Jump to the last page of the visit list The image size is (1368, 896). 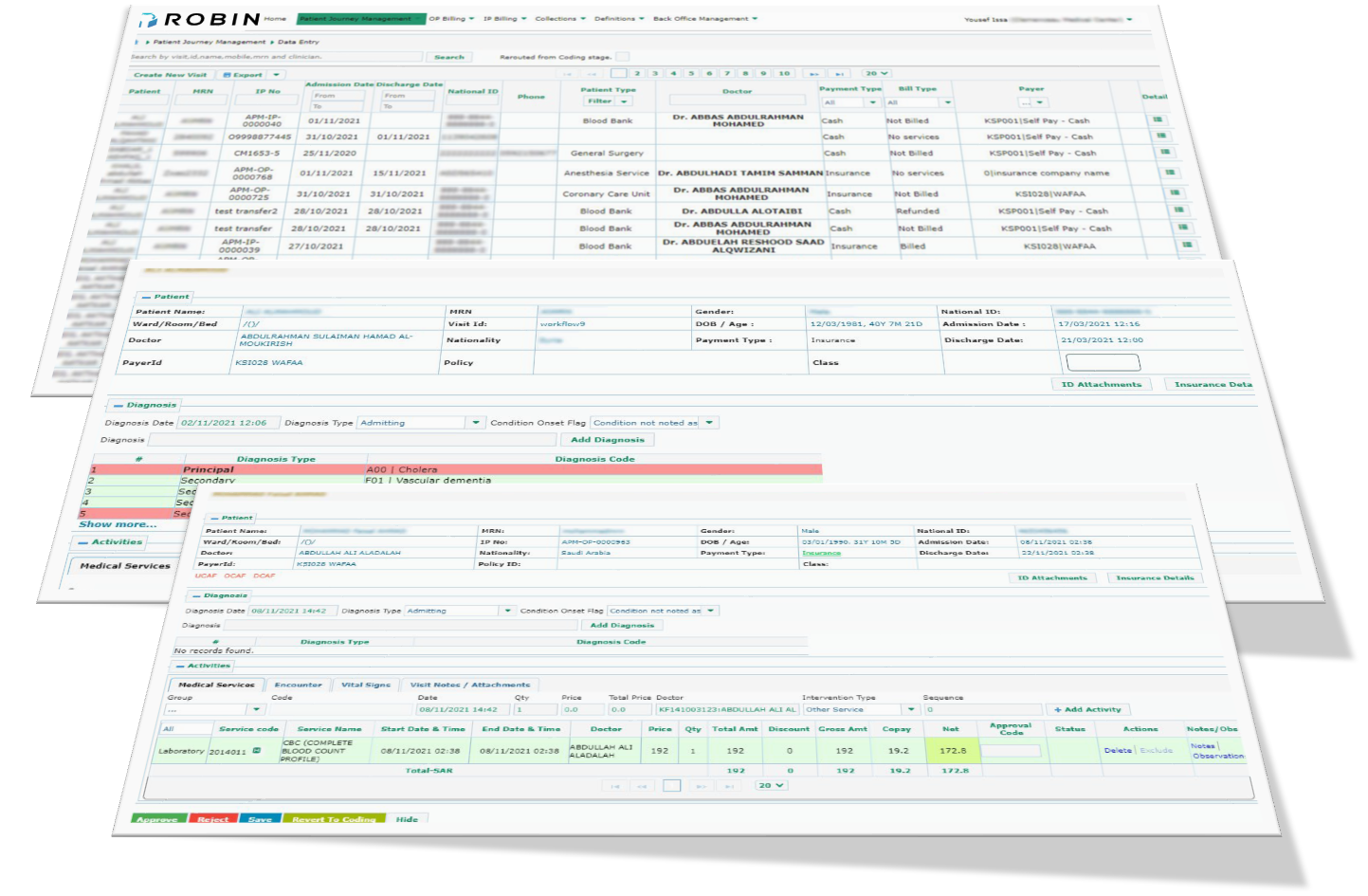click(x=839, y=73)
